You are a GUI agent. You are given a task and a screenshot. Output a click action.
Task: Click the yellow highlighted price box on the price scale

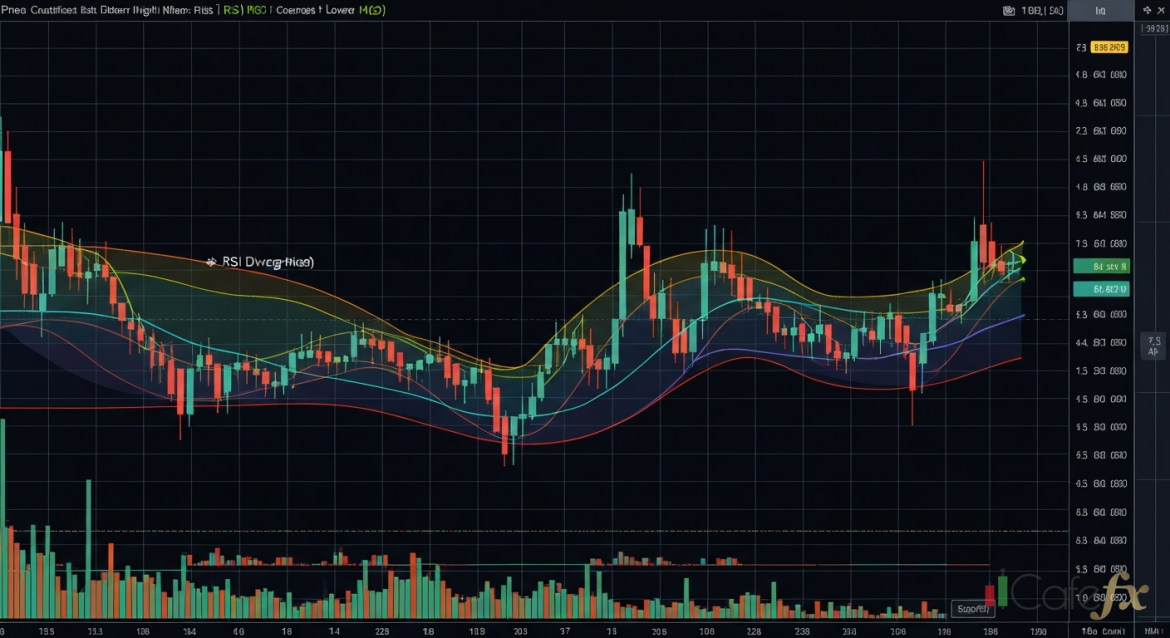[1110, 46]
